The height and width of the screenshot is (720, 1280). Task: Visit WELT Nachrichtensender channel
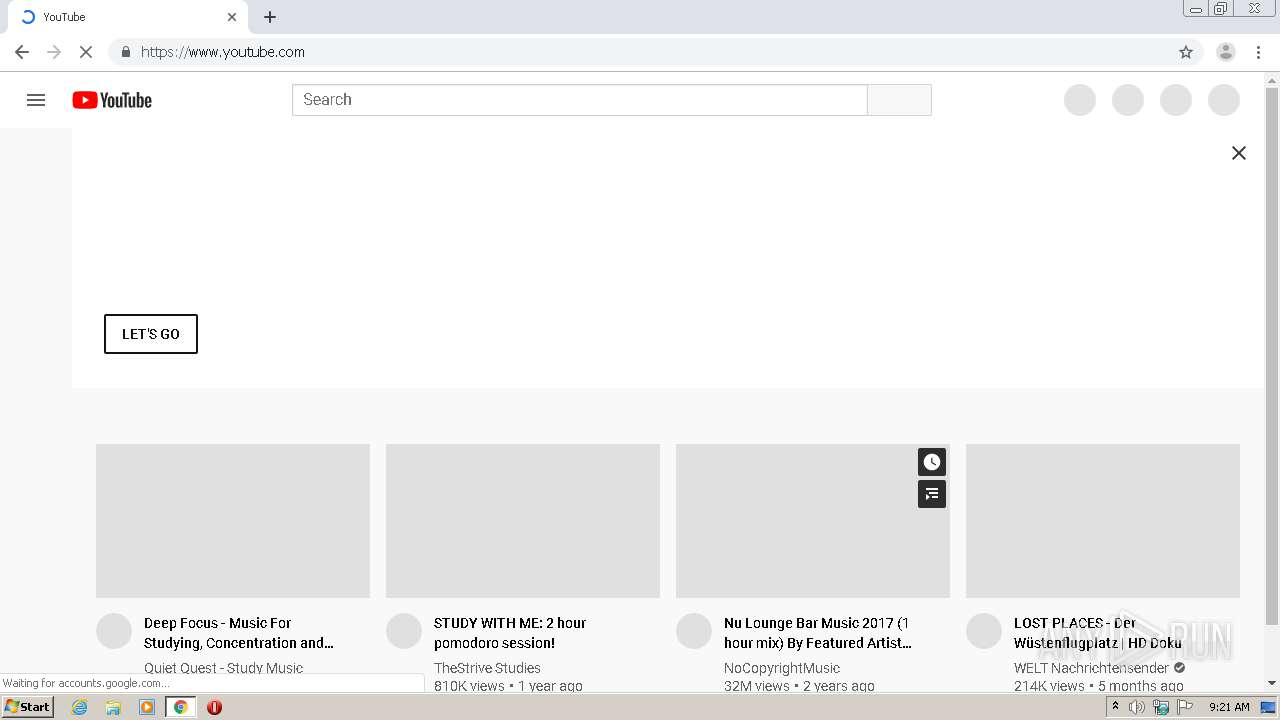coord(1091,668)
